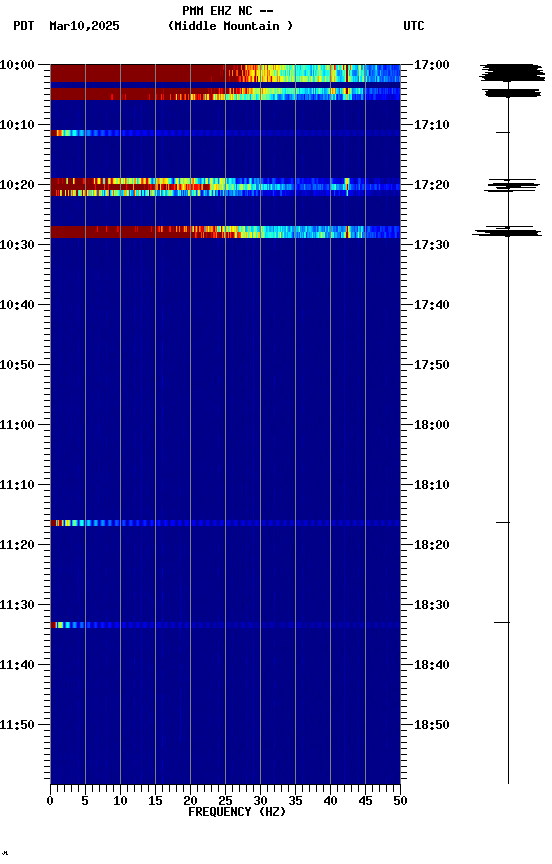The image size is (552, 864).
Task: Click the '11:50' PDT time label
Action: (17, 725)
